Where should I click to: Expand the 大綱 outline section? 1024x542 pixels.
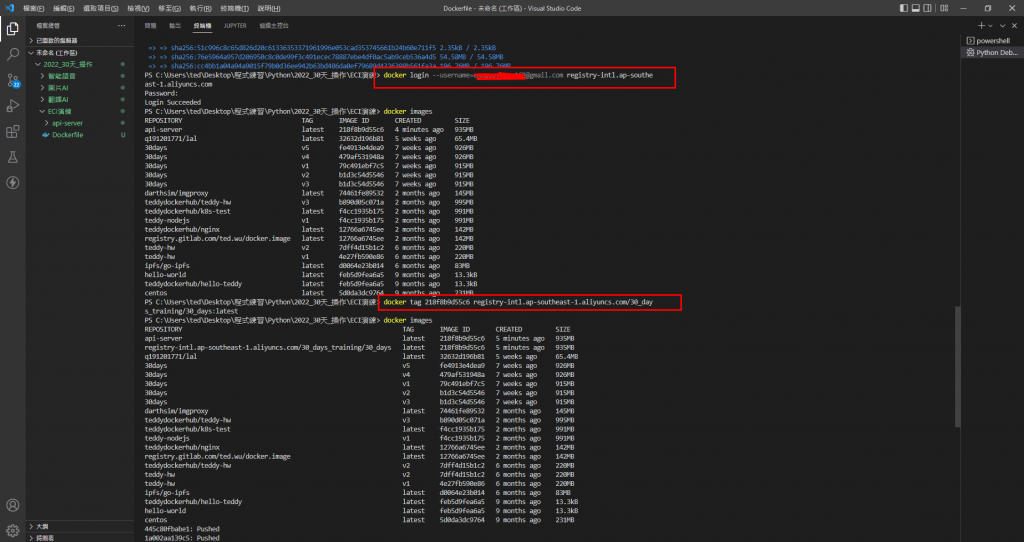pos(81,526)
